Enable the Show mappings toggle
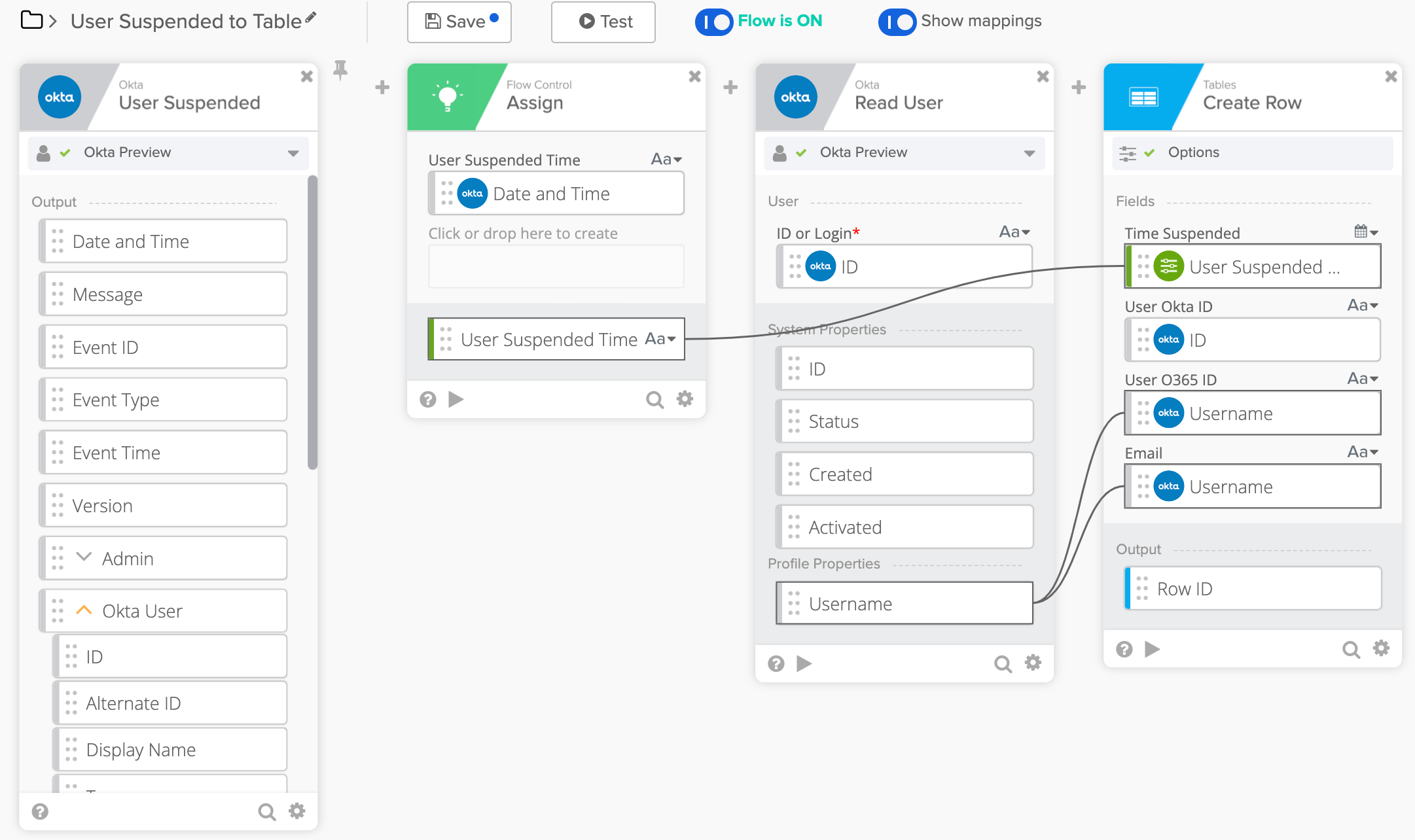This screenshot has height=840, width=1415. point(897,22)
